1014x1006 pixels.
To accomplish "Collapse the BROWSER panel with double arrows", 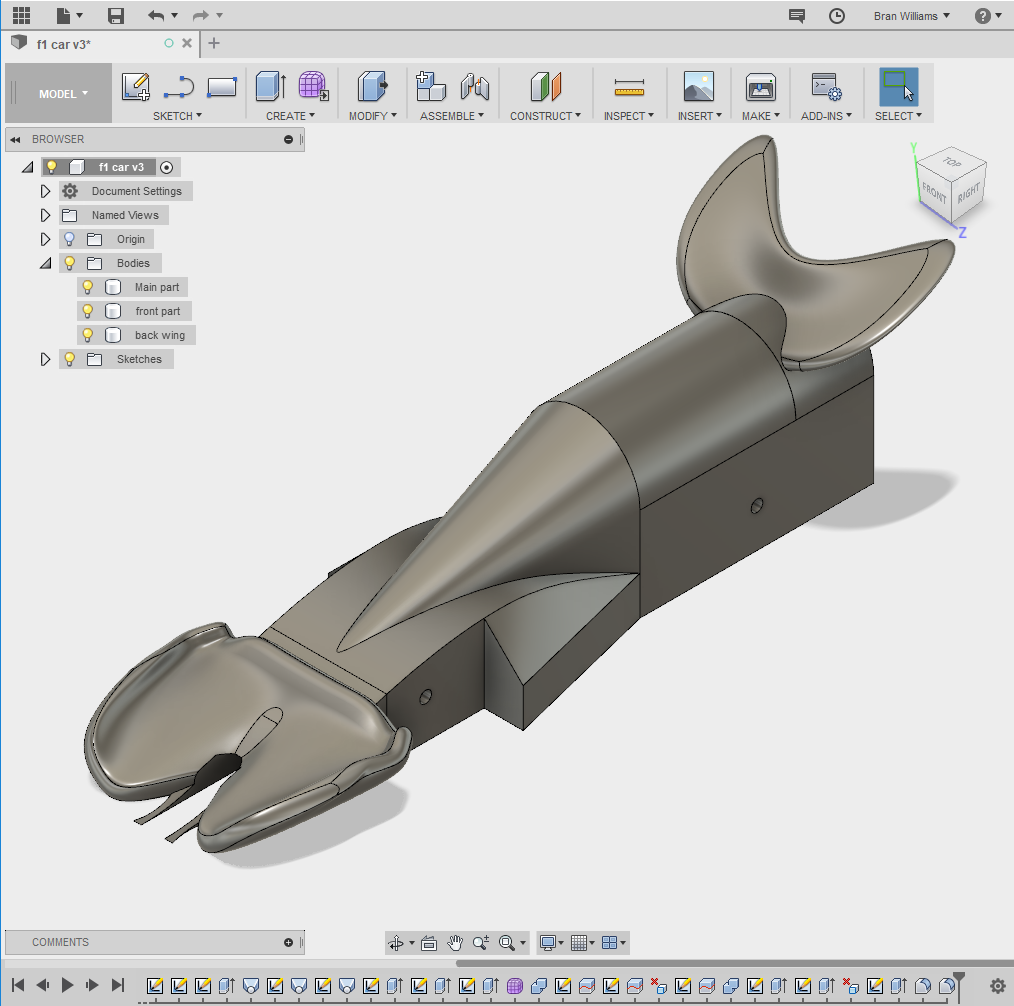I will point(16,140).
